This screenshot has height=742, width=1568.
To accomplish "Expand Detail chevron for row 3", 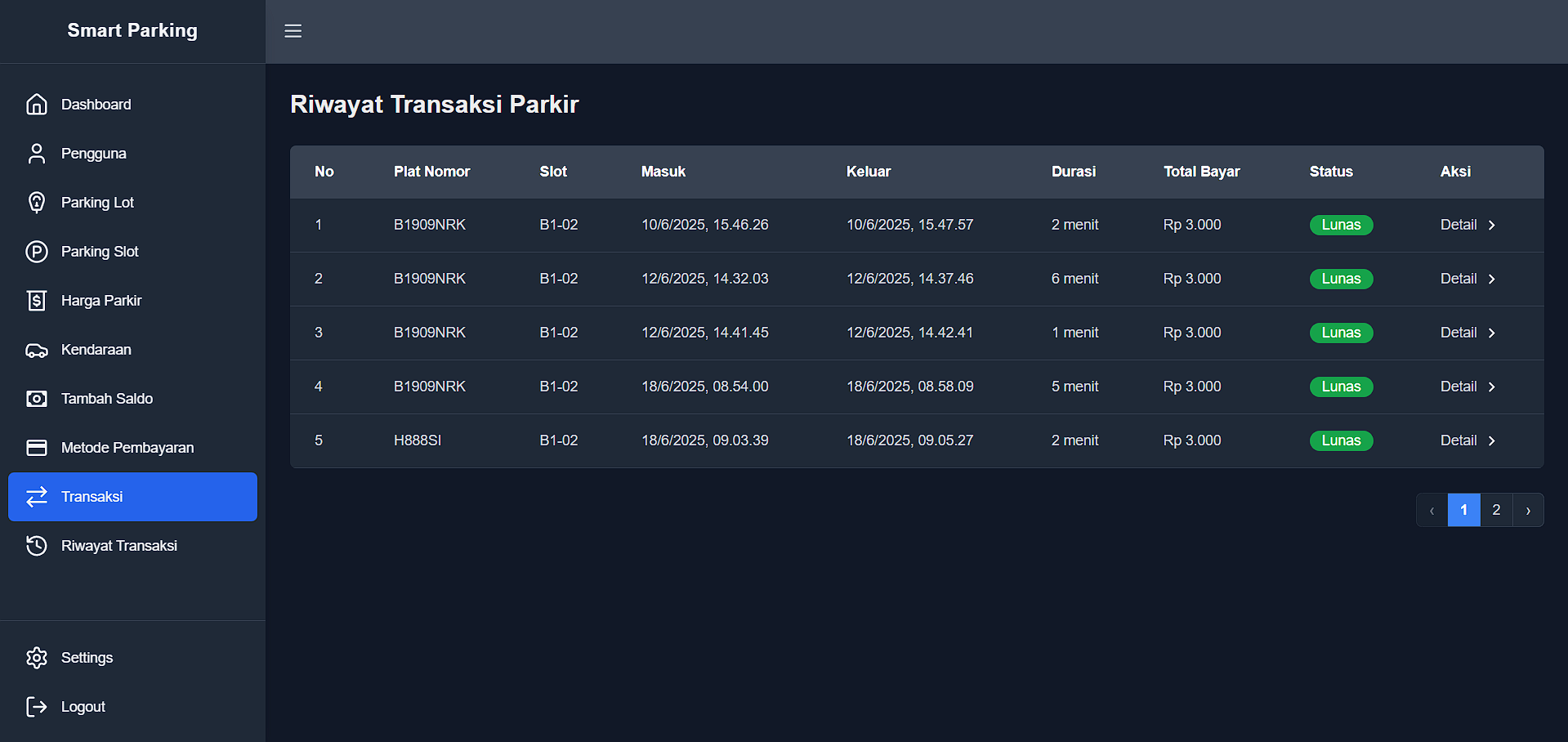I will pos(1491,333).
